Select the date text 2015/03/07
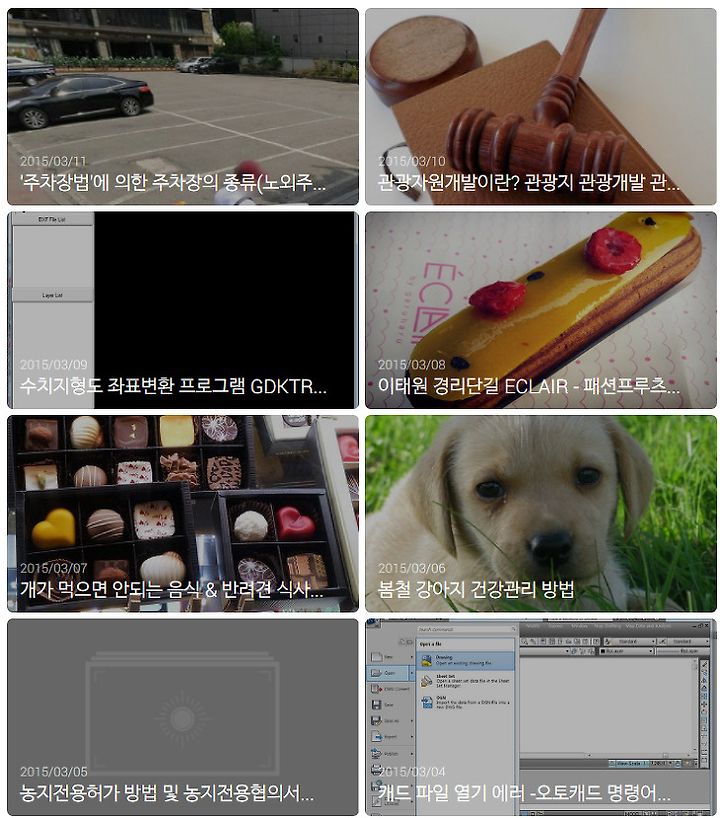 click(53, 568)
